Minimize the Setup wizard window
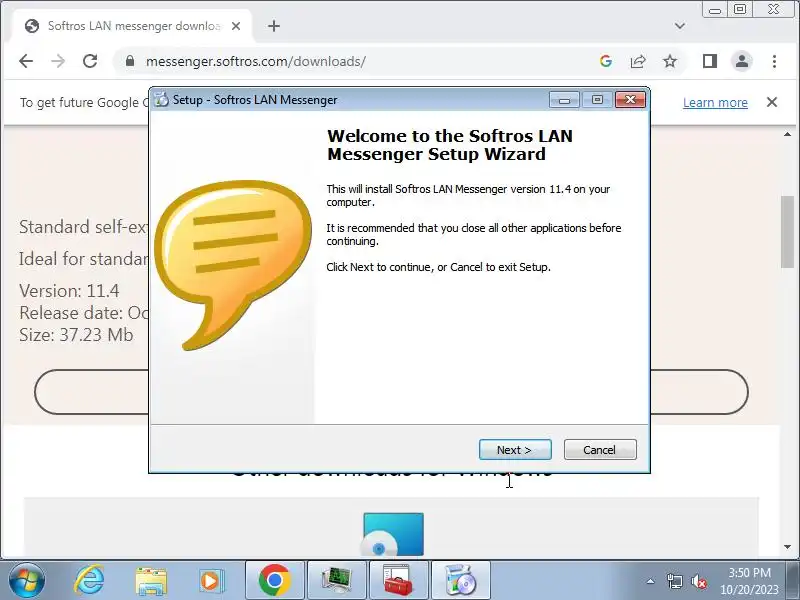 [564, 100]
